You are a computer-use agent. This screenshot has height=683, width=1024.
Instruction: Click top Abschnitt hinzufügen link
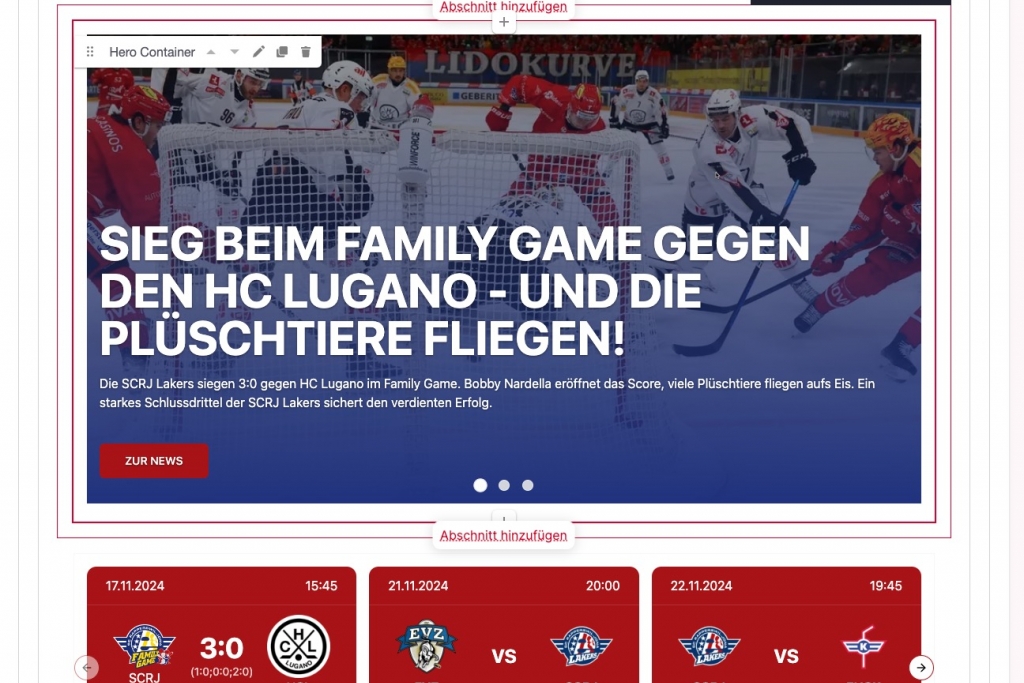click(x=504, y=7)
